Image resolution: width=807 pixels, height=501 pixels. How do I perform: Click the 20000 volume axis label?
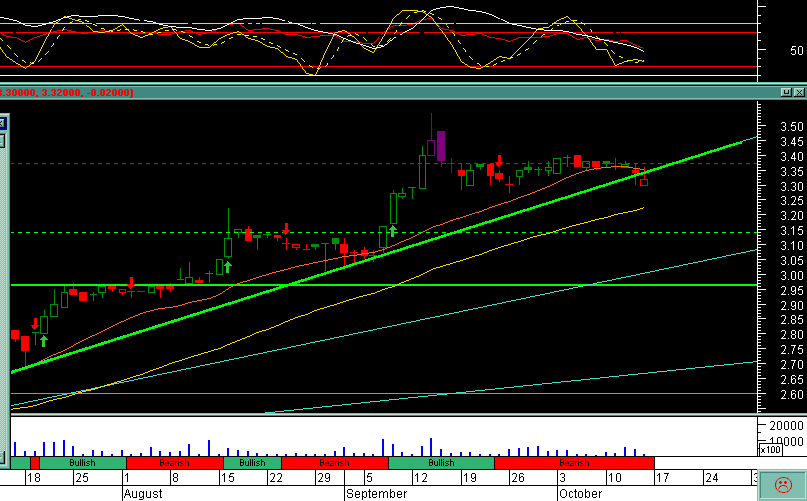tap(786, 425)
